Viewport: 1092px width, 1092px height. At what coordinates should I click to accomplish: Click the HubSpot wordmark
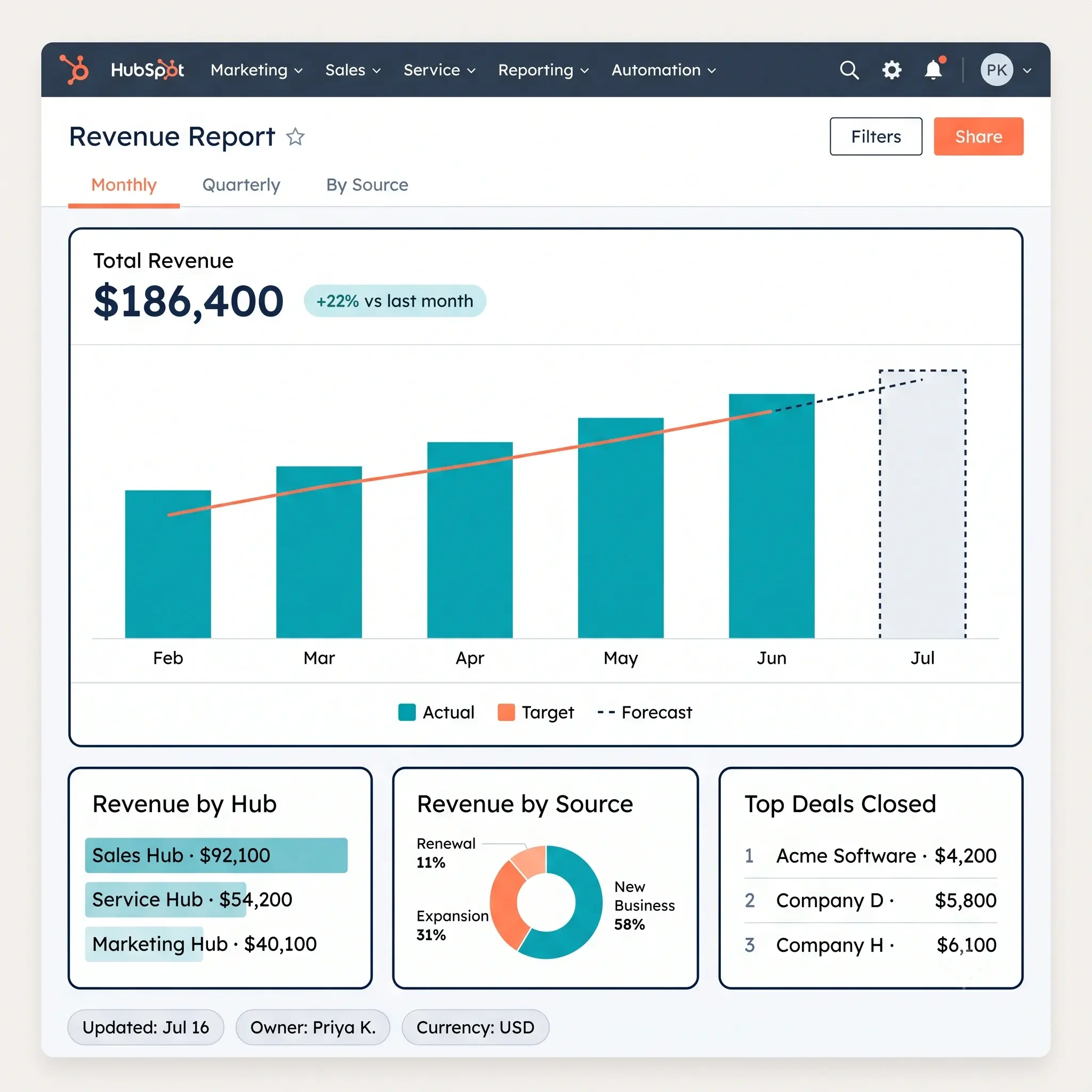[148, 69]
